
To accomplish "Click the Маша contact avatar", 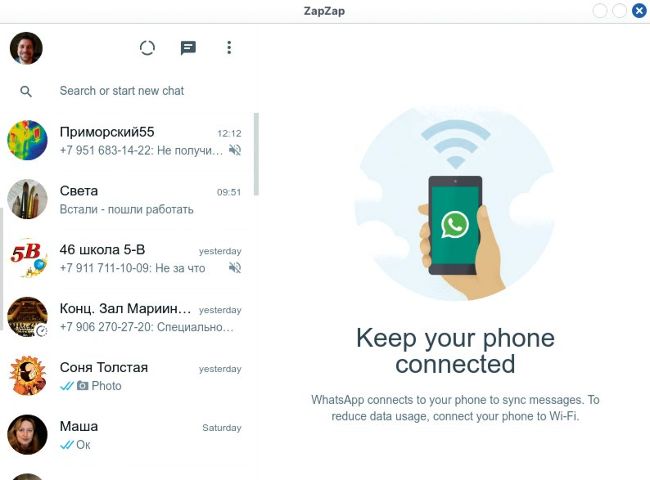I will click(x=27, y=434).
